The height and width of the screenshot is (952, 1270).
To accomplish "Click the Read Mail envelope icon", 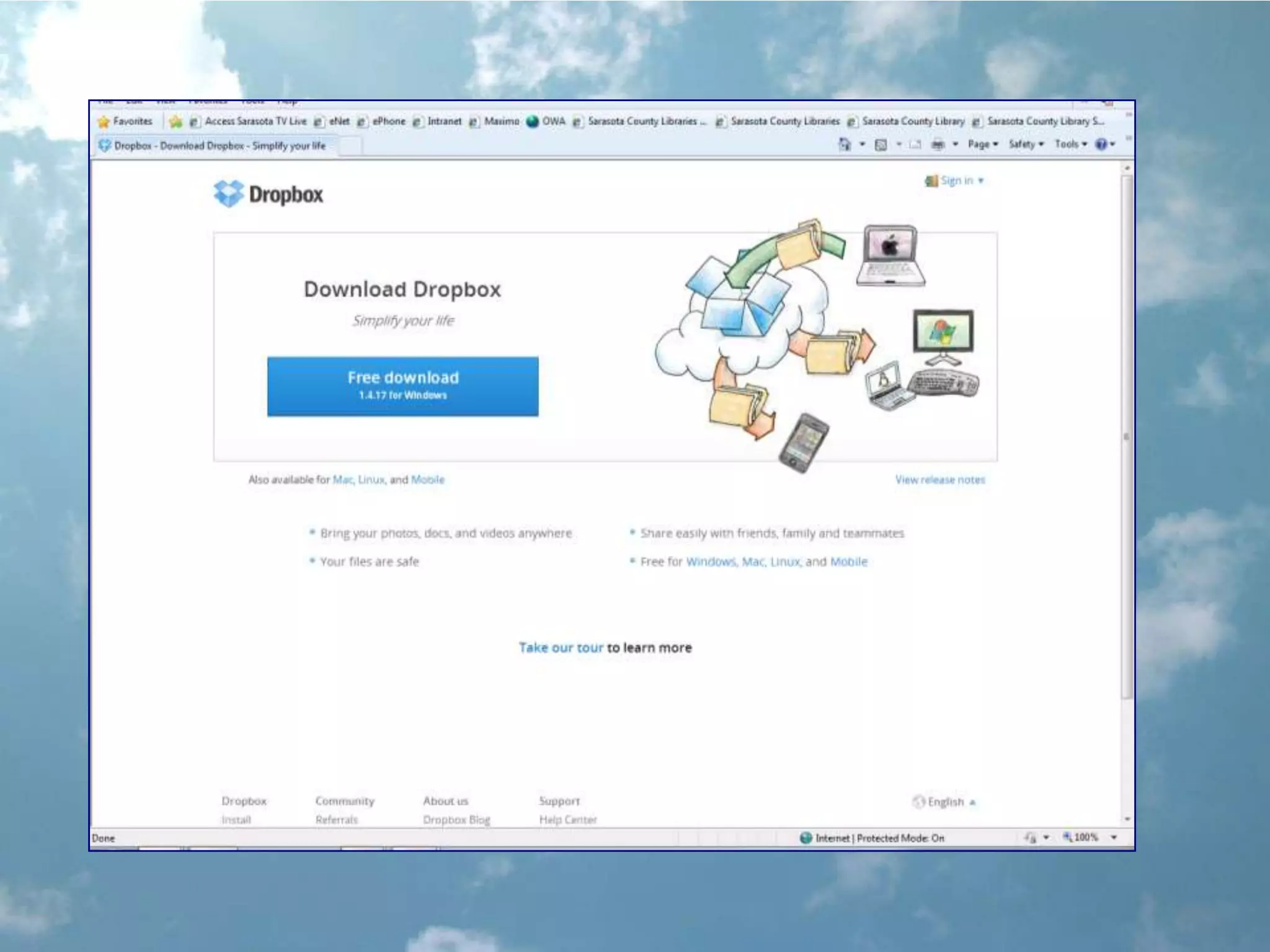I will coord(915,144).
